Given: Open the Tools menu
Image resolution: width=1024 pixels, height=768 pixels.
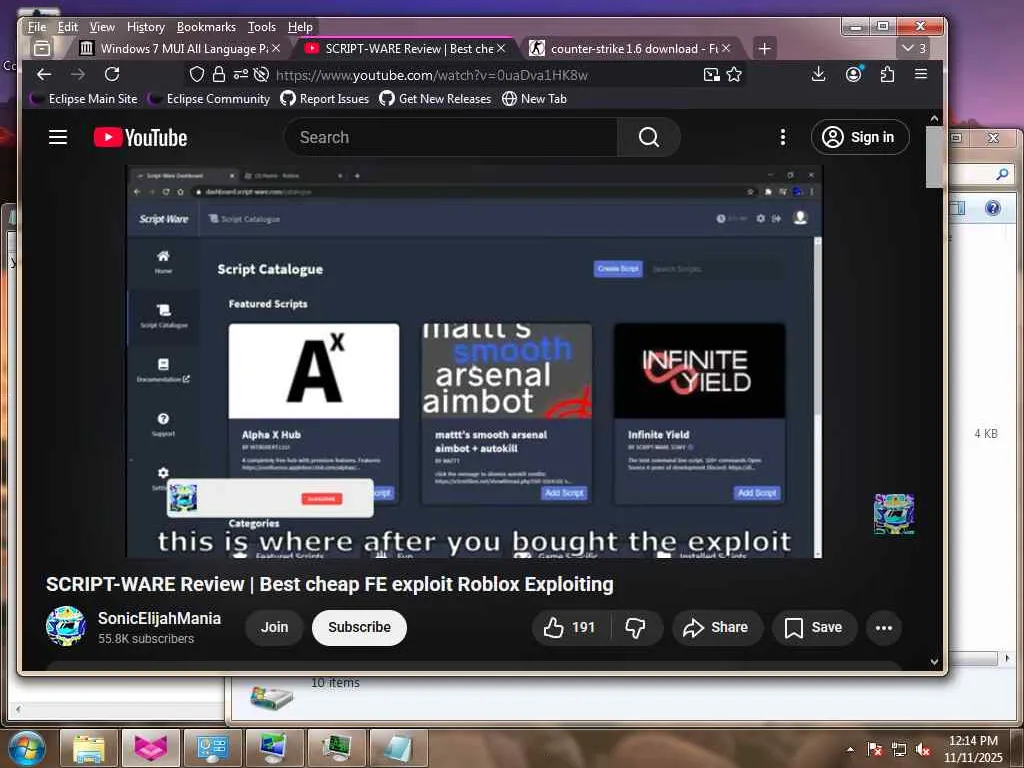Looking at the screenshot, I should pos(261,27).
